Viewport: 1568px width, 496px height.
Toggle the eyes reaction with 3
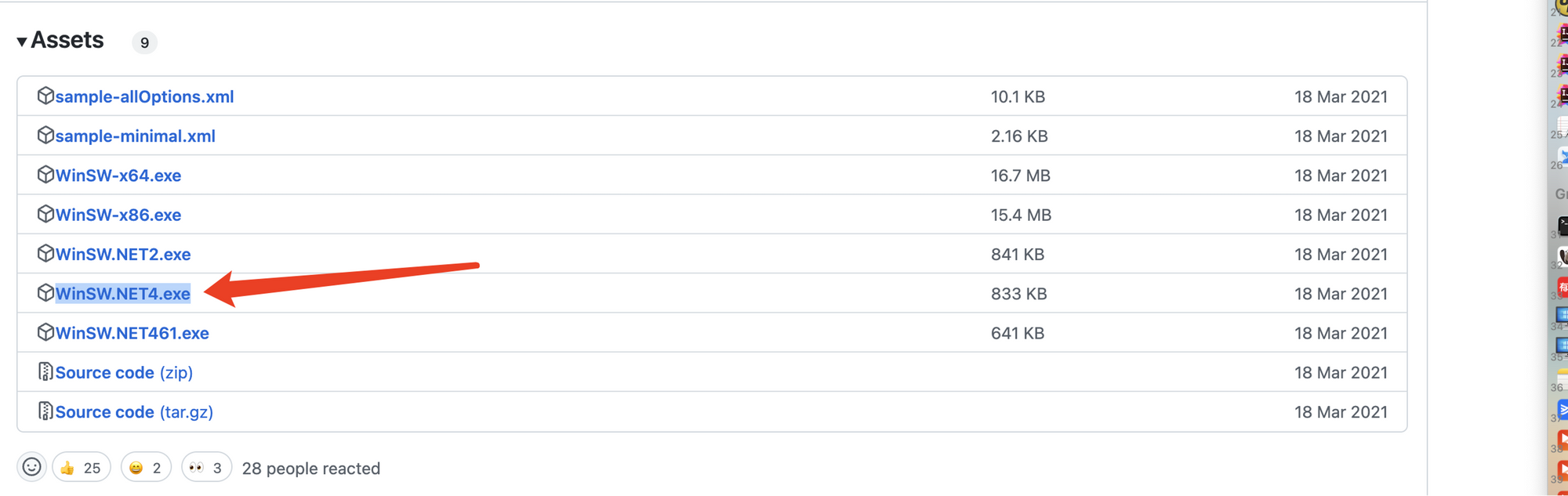pos(206,467)
